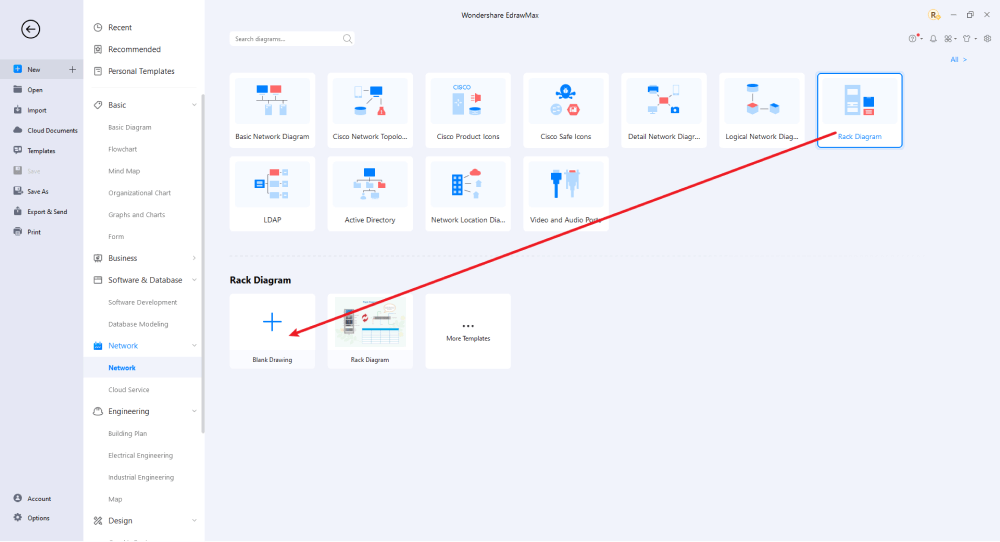Open the Account page
The height and width of the screenshot is (542, 1000).
pyautogui.click(x=38, y=499)
